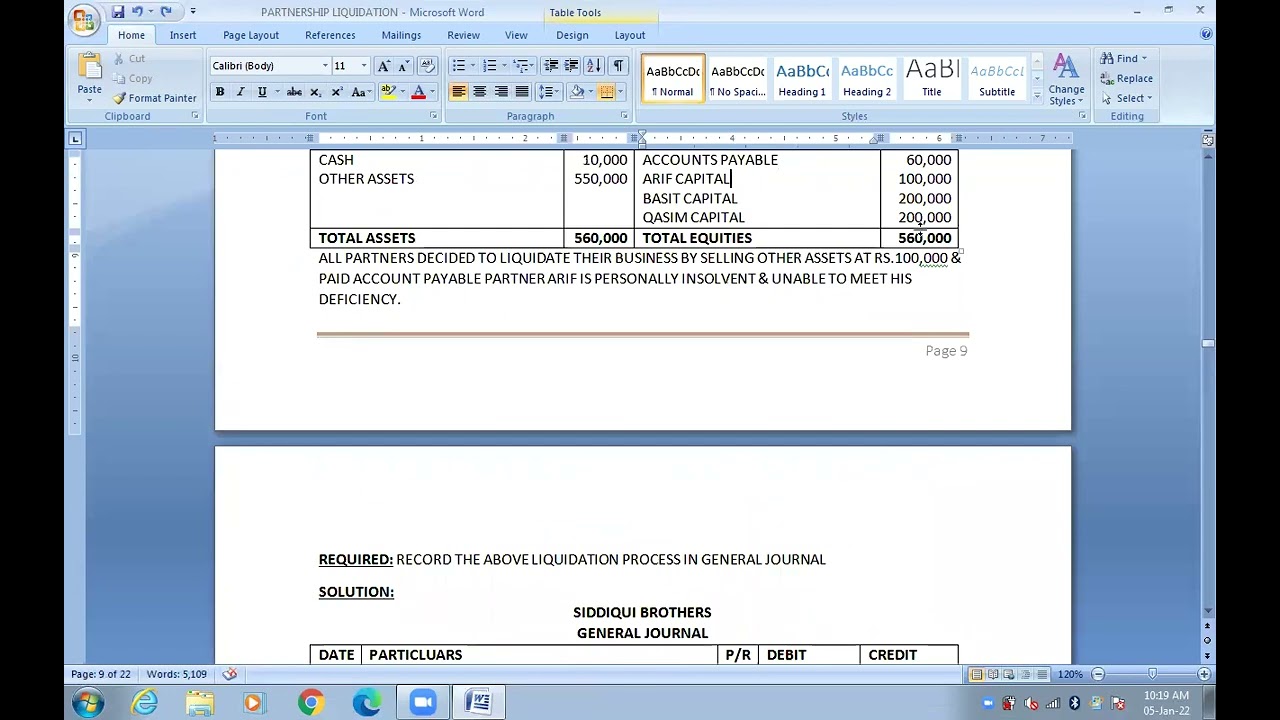1280x720 pixels.
Task: Click the 120% zoom level
Action: click(1070, 674)
